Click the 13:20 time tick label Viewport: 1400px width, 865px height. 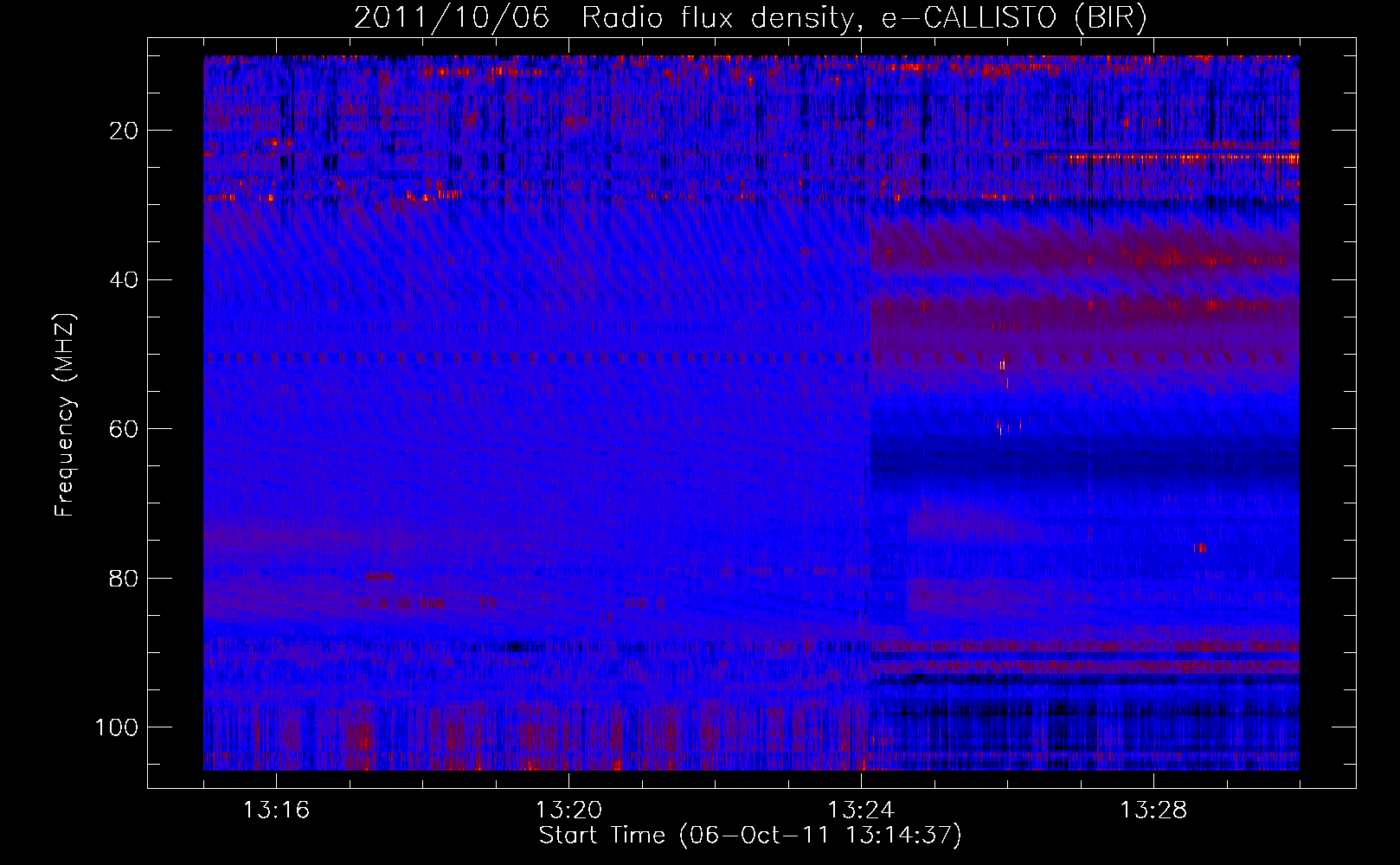(x=568, y=811)
